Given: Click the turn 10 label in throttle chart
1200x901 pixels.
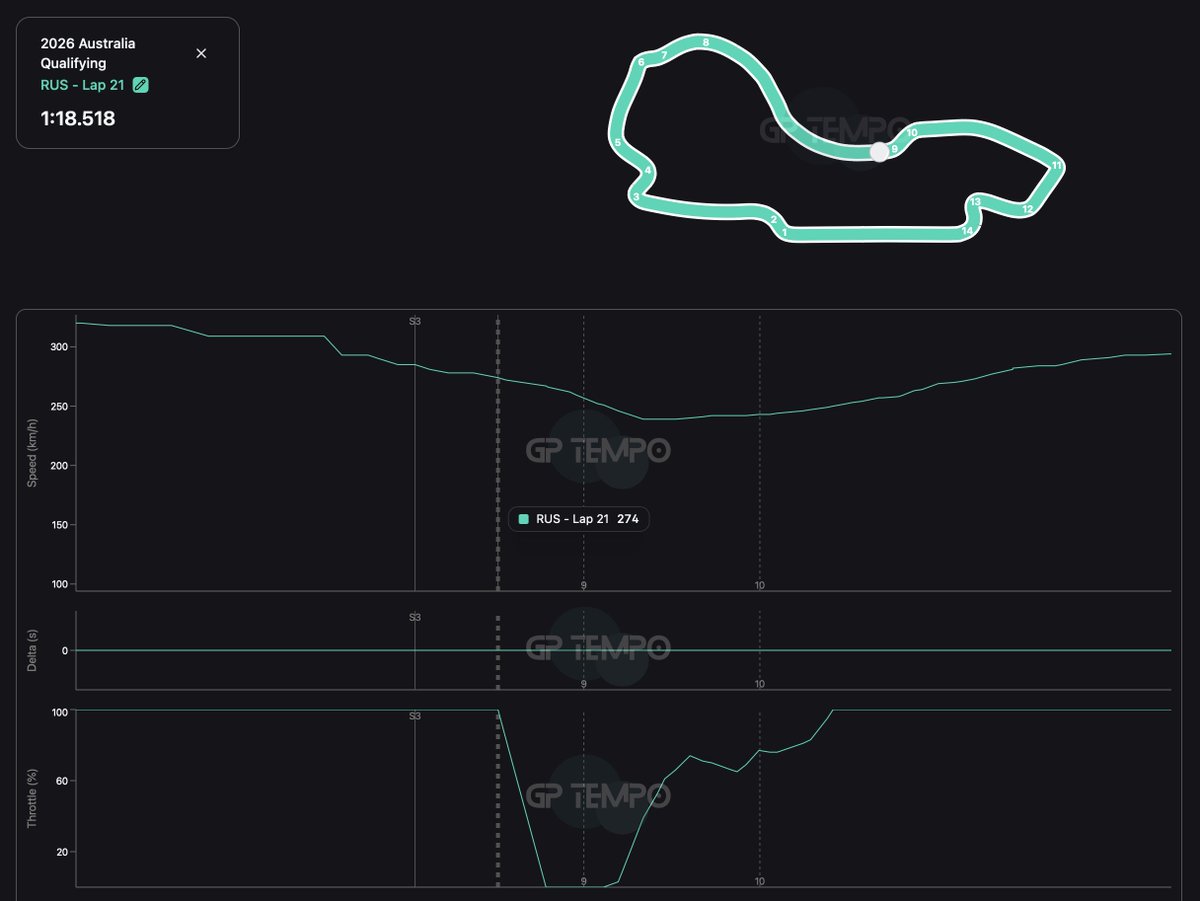Looking at the screenshot, I should 760,882.
